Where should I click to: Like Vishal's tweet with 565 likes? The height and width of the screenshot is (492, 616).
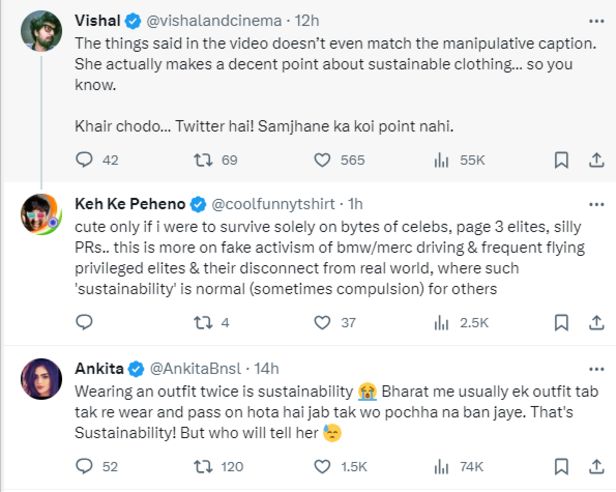323,159
